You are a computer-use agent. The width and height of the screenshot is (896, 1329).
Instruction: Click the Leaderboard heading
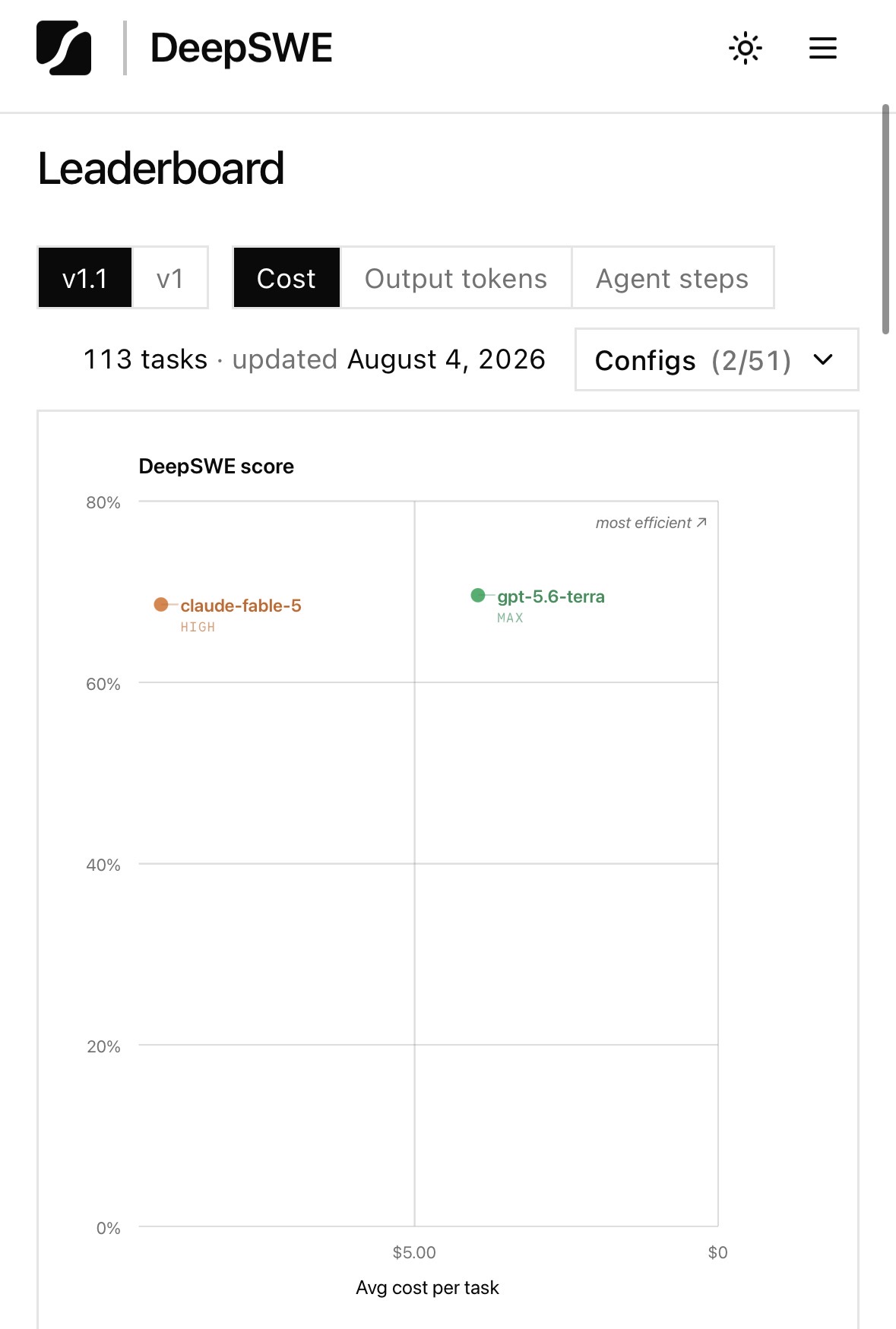[x=161, y=169]
